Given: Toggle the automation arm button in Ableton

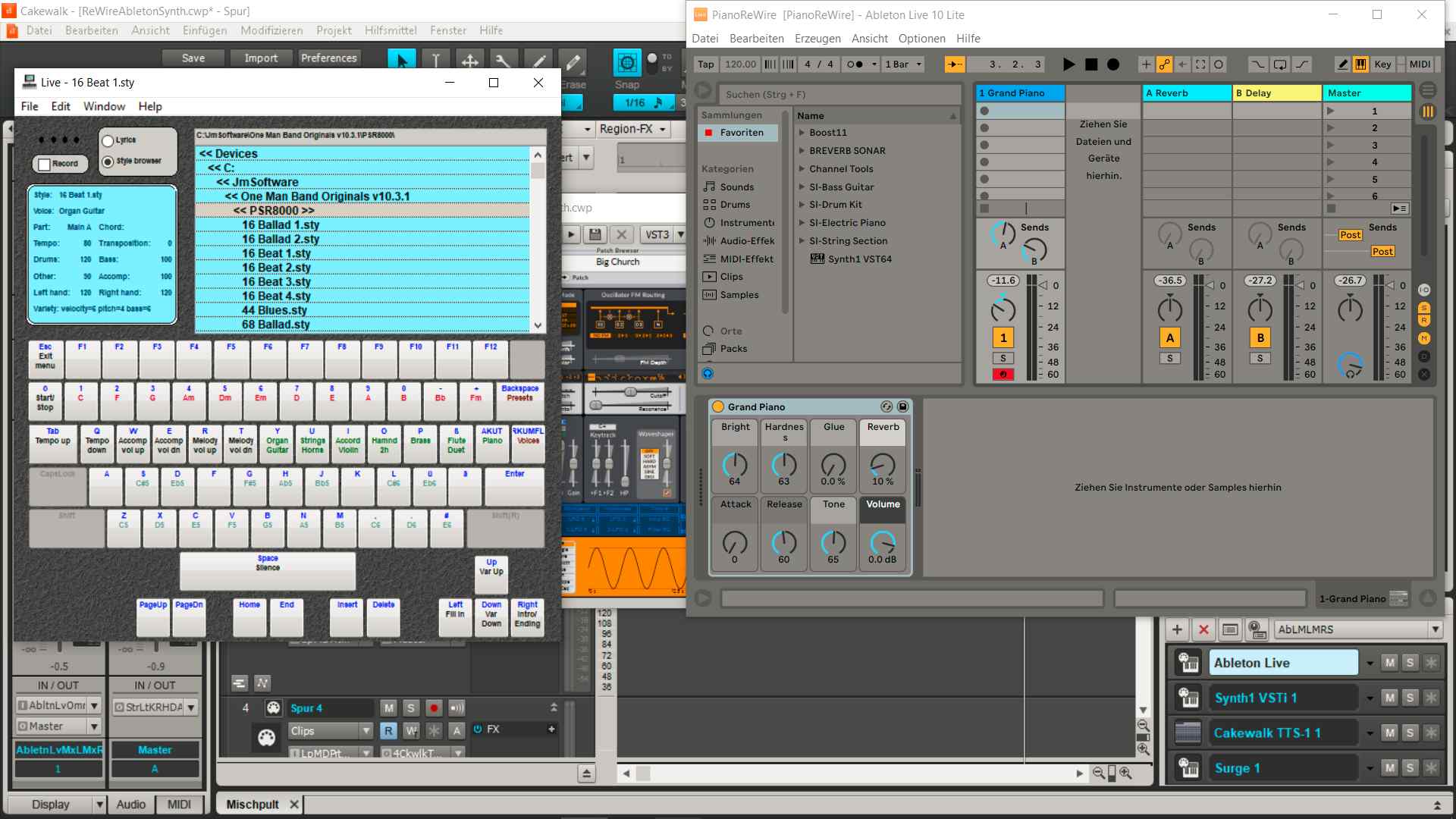Looking at the screenshot, I should tap(1163, 64).
